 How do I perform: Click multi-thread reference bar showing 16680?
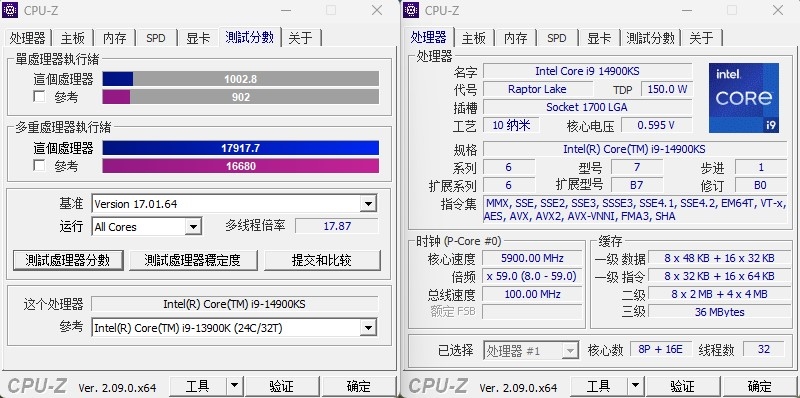point(241,166)
